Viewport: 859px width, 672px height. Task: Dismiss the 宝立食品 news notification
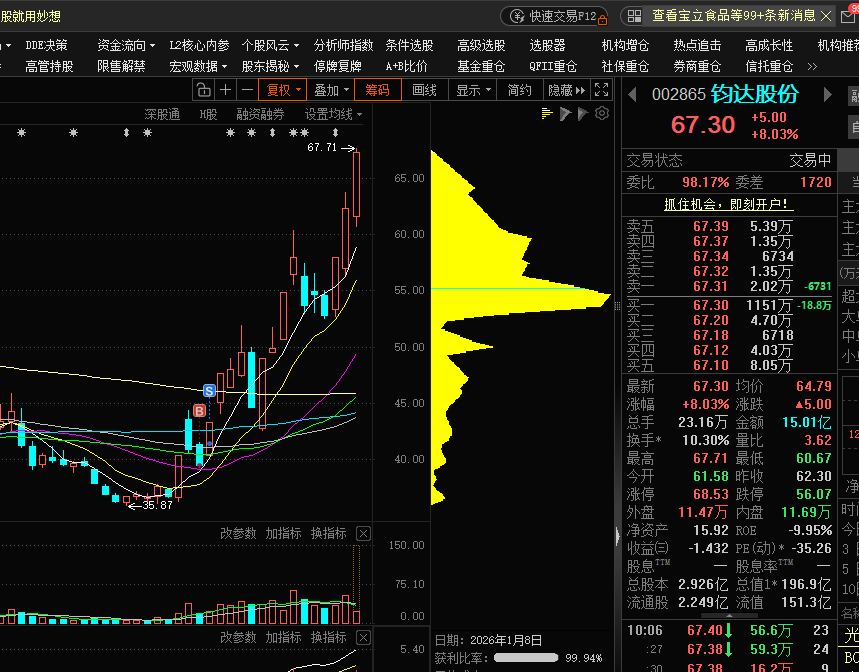pos(826,16)
